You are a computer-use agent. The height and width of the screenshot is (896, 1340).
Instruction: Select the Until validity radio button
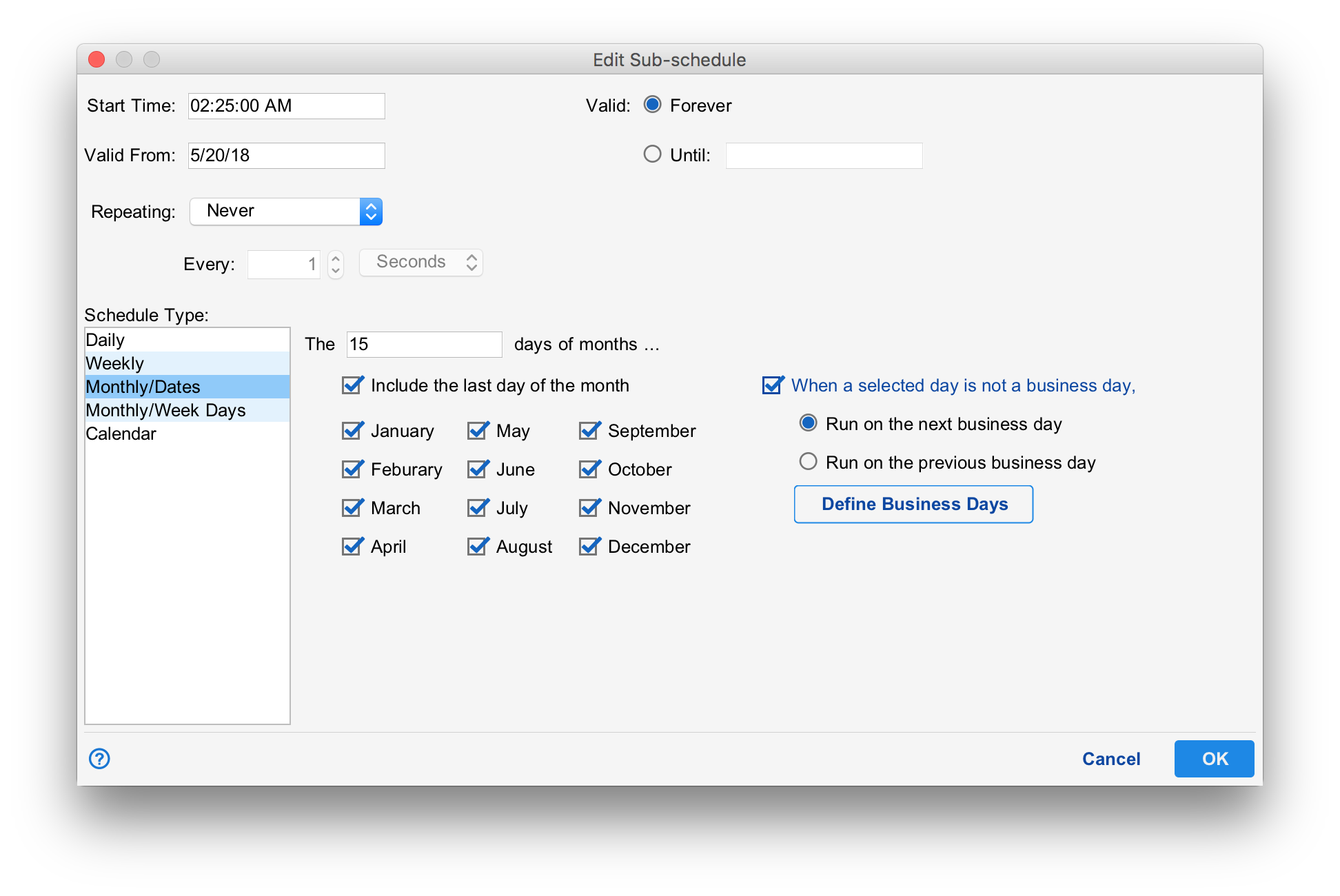pyautogui.click(x=652, y=154)
